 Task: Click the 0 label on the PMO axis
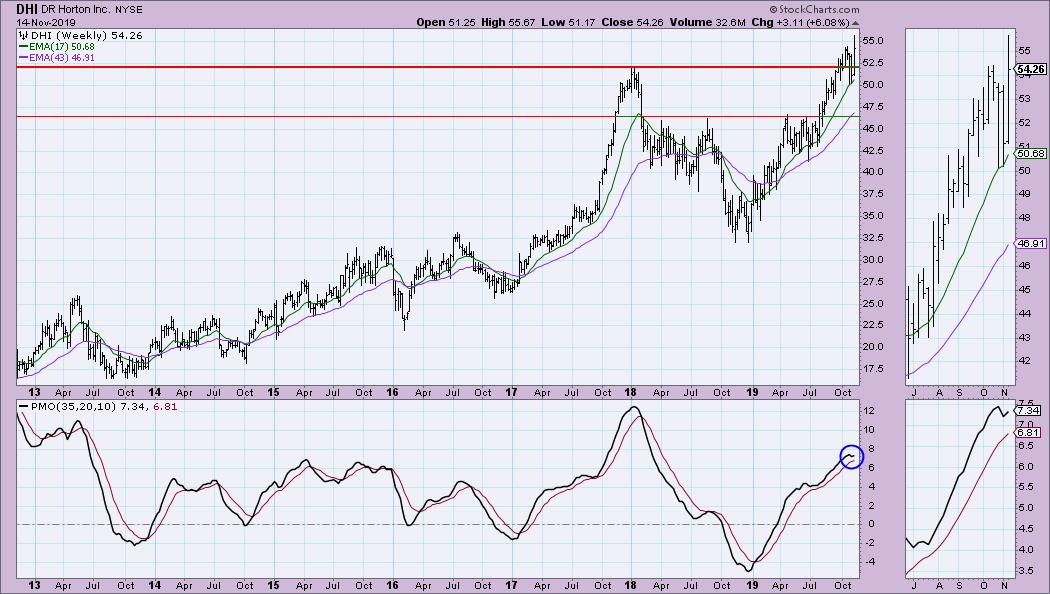click(x=871, y=524)
